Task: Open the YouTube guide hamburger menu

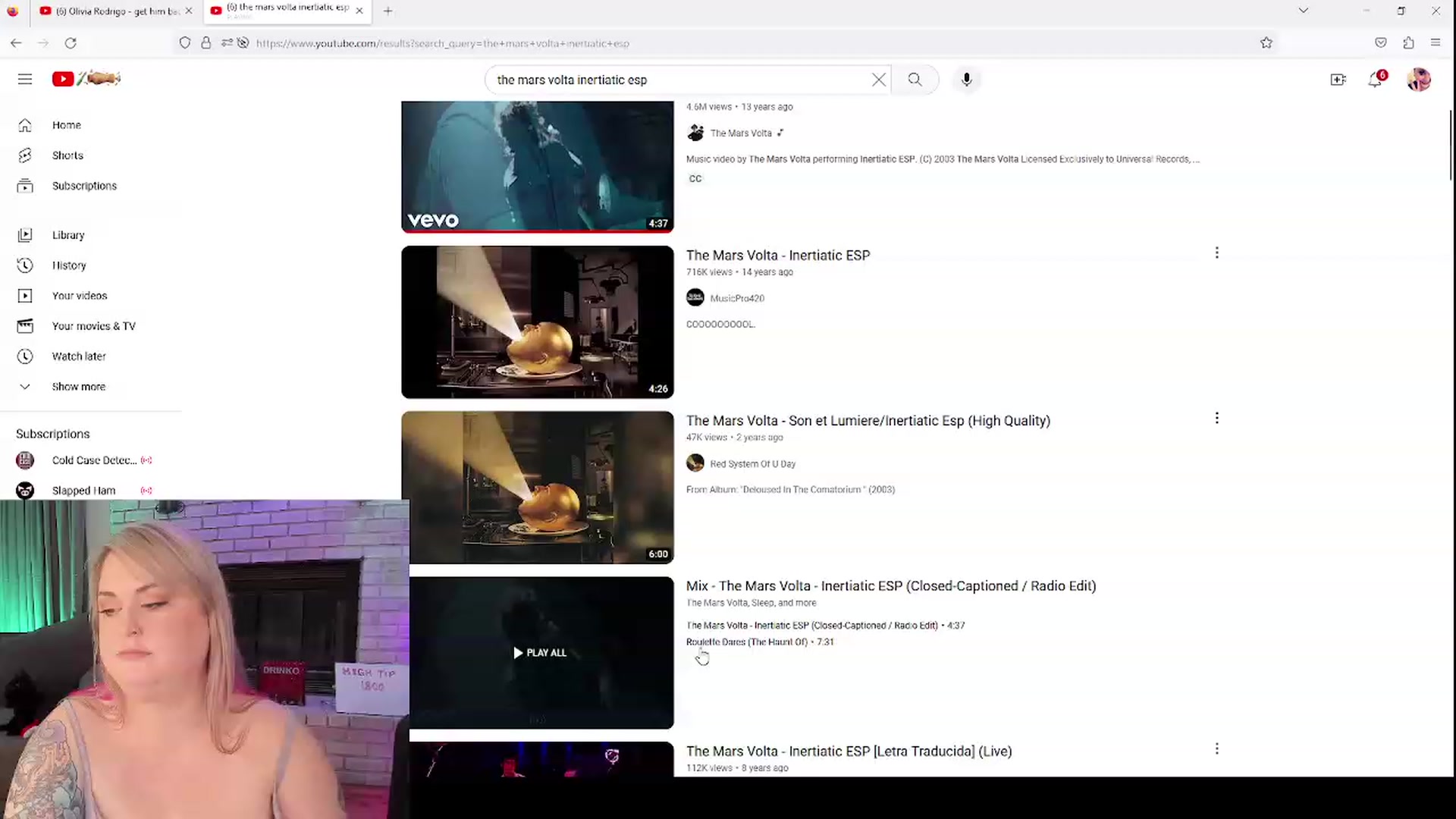Action: (25, 79)
